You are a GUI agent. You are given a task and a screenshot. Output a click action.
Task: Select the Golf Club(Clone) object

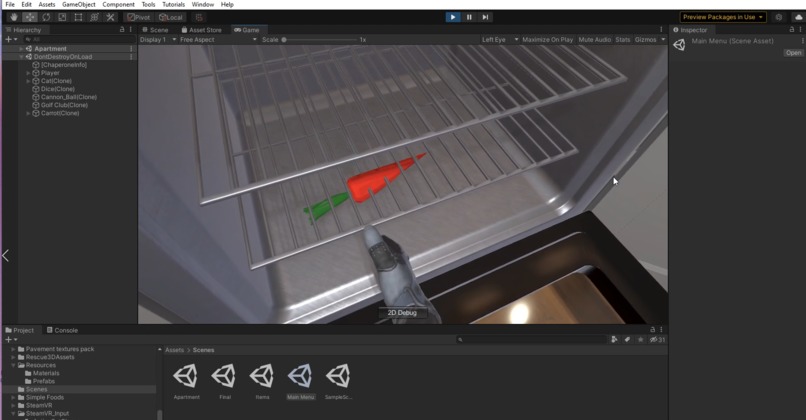(64, 105)
